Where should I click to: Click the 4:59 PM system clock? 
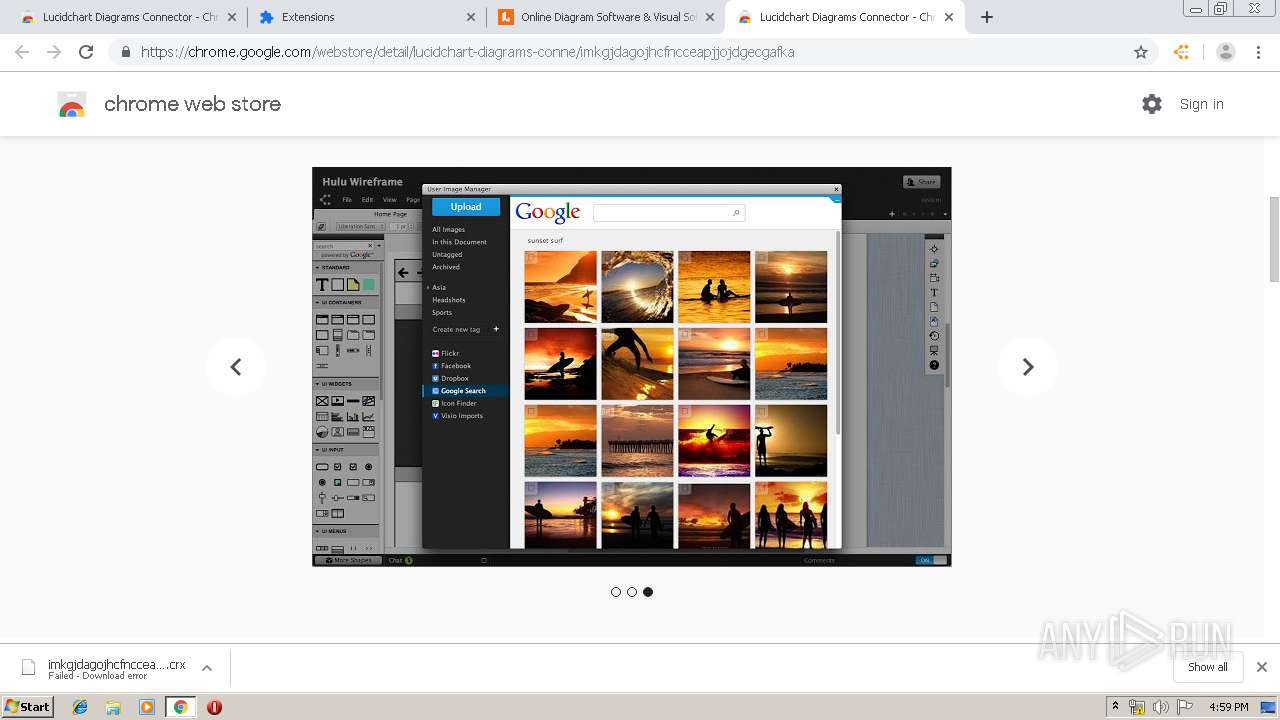pyautogui.click(x=1228, y=707)
